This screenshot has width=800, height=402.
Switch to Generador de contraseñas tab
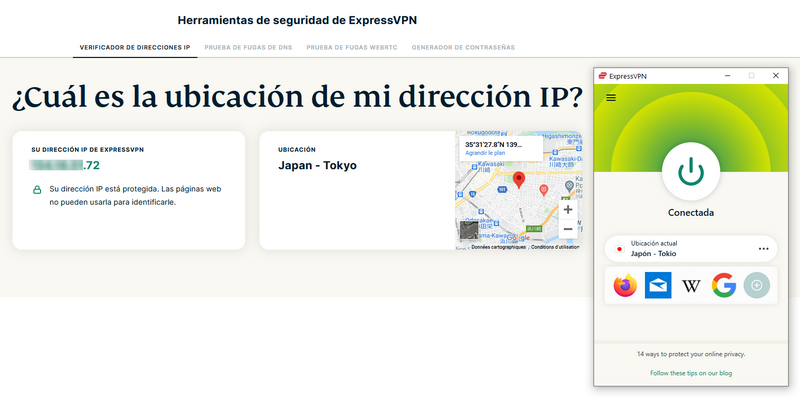pos(463,47)
